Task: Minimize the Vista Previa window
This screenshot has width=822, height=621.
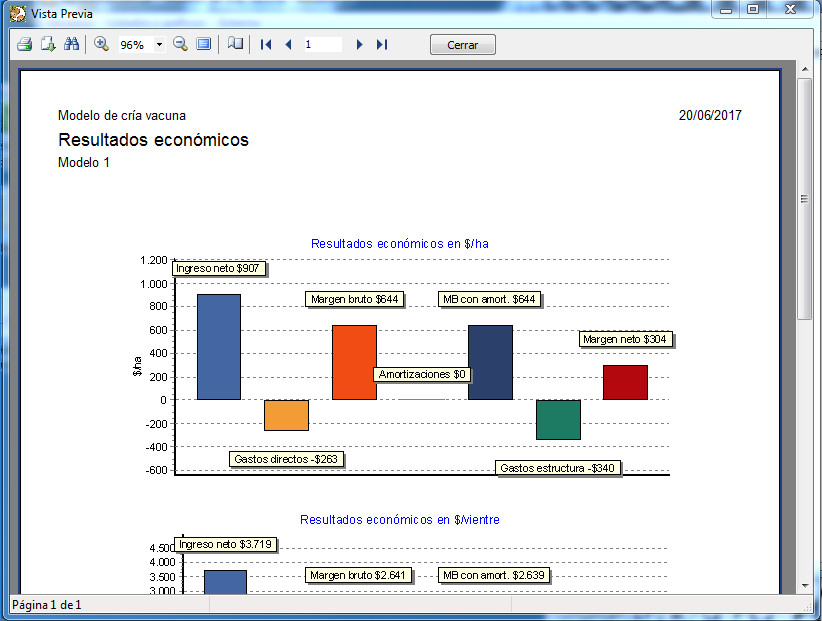Action: click(726, 10)
